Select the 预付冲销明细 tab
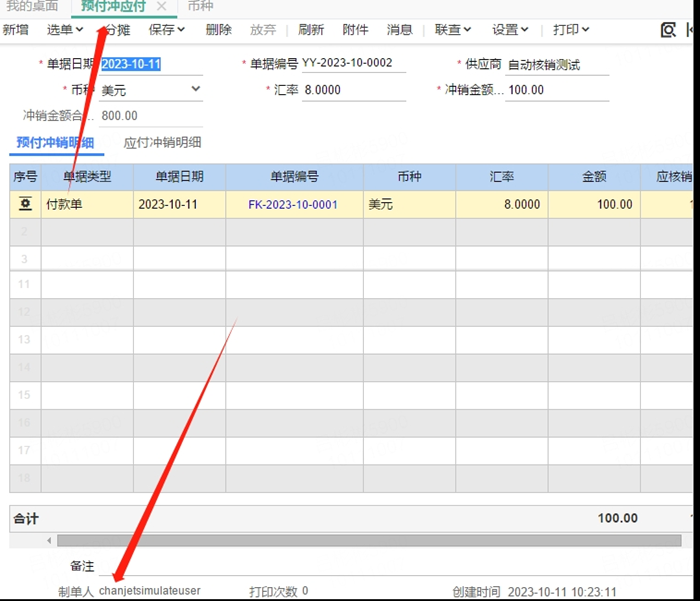The height and width of the screenshot is (601, 700). coord(55,142)
